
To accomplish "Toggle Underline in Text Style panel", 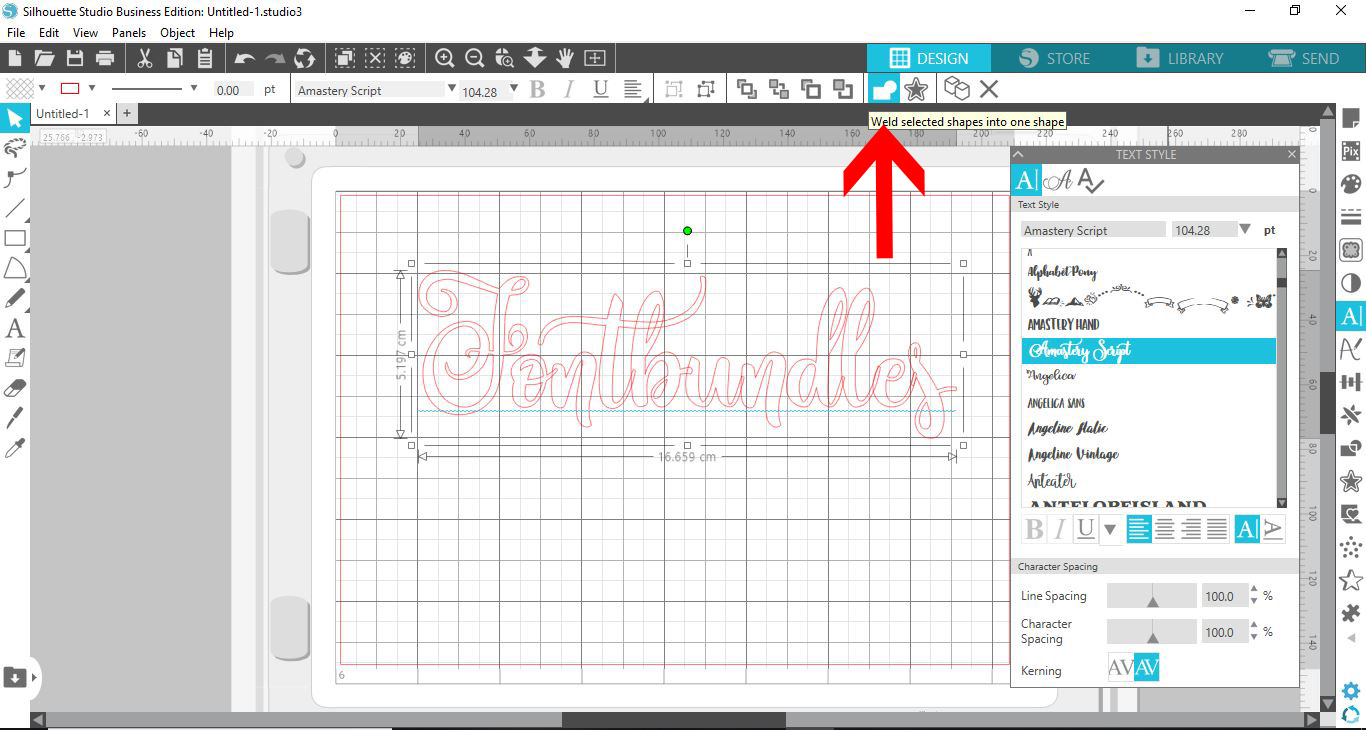I will (1085, 530).
